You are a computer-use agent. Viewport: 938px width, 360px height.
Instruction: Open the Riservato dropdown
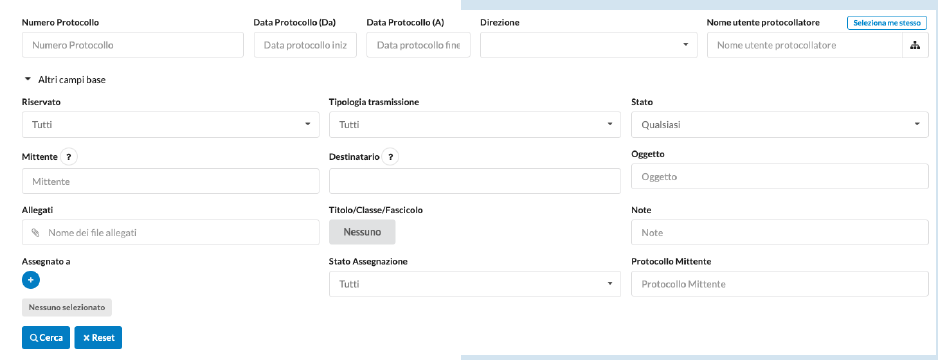pos(170,124)
